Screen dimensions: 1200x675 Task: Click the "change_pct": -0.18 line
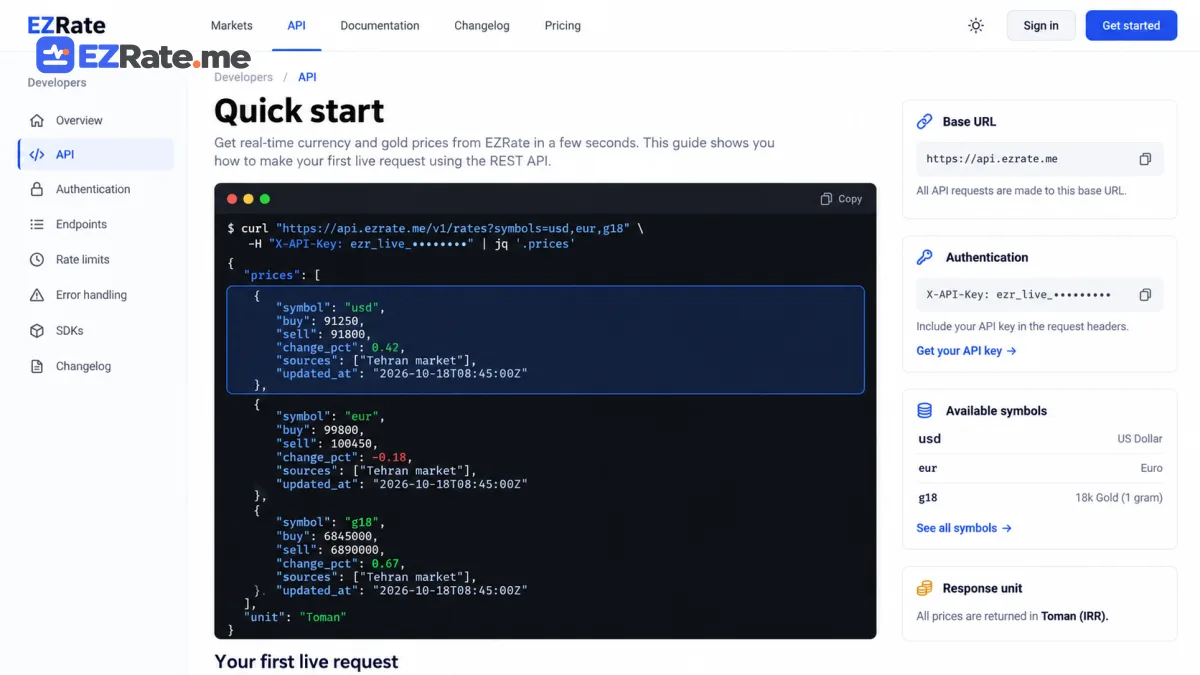coord(345,457)
